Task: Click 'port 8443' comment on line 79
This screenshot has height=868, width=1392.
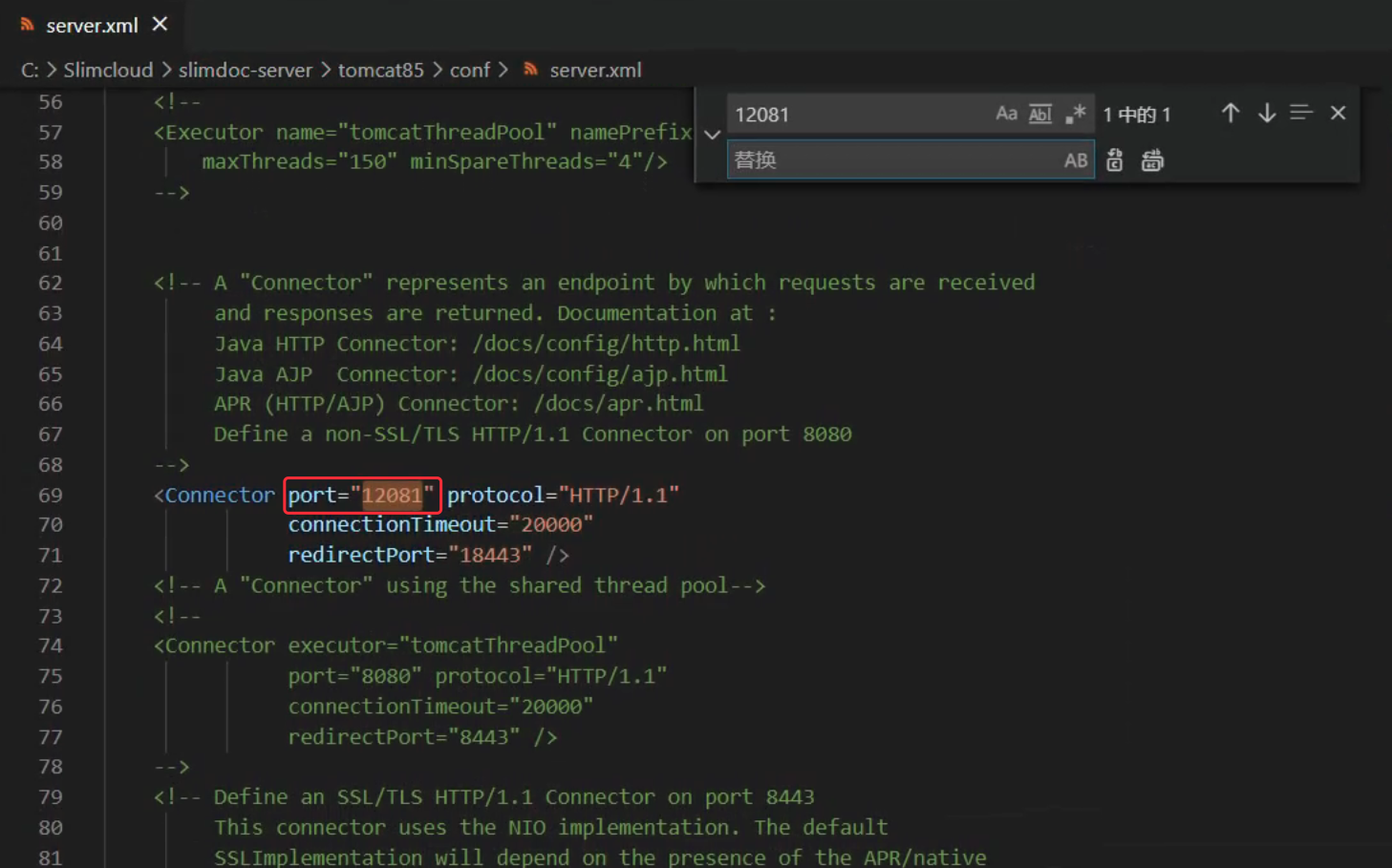Action: point(760,796)
